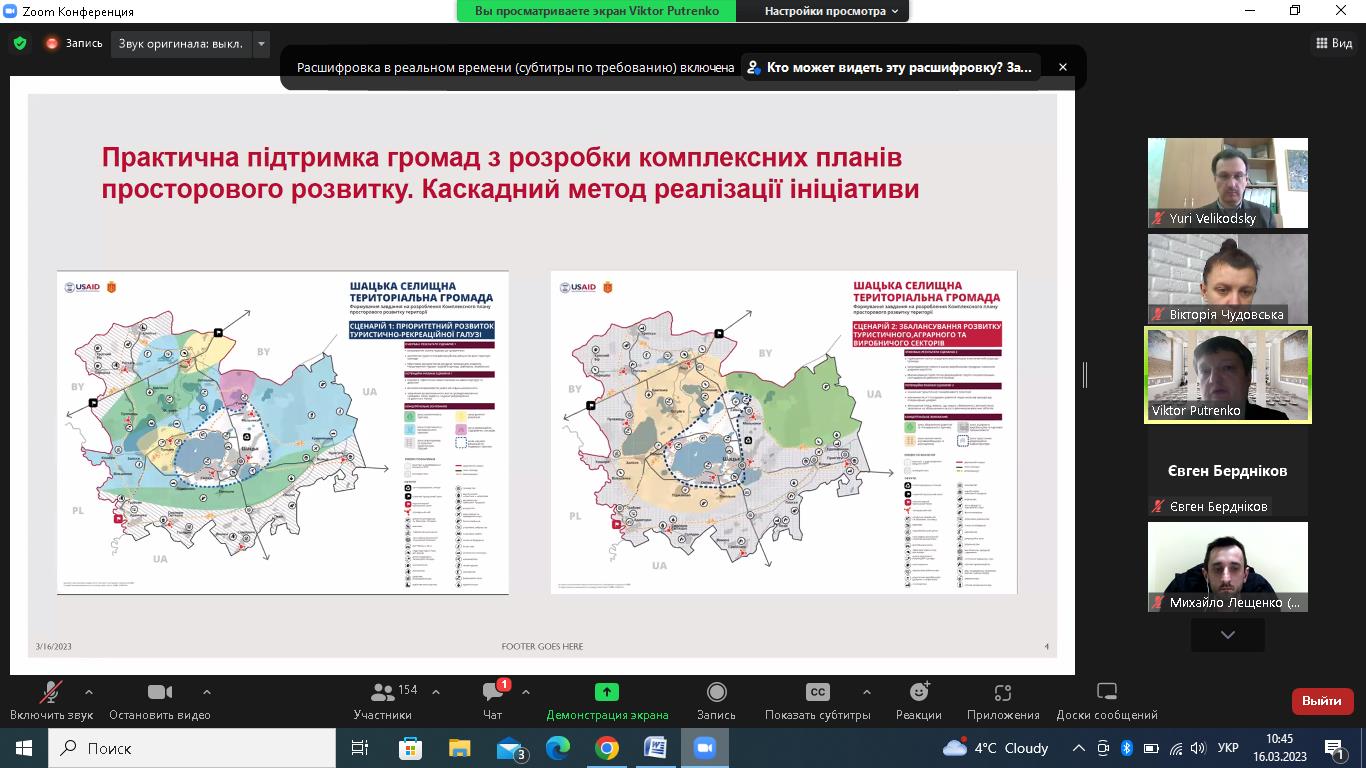Image resolution: width=1366 pixels, height=768 pixels.
Task: Expand the subtitles options arrow
Action: [x=866, y=692]
